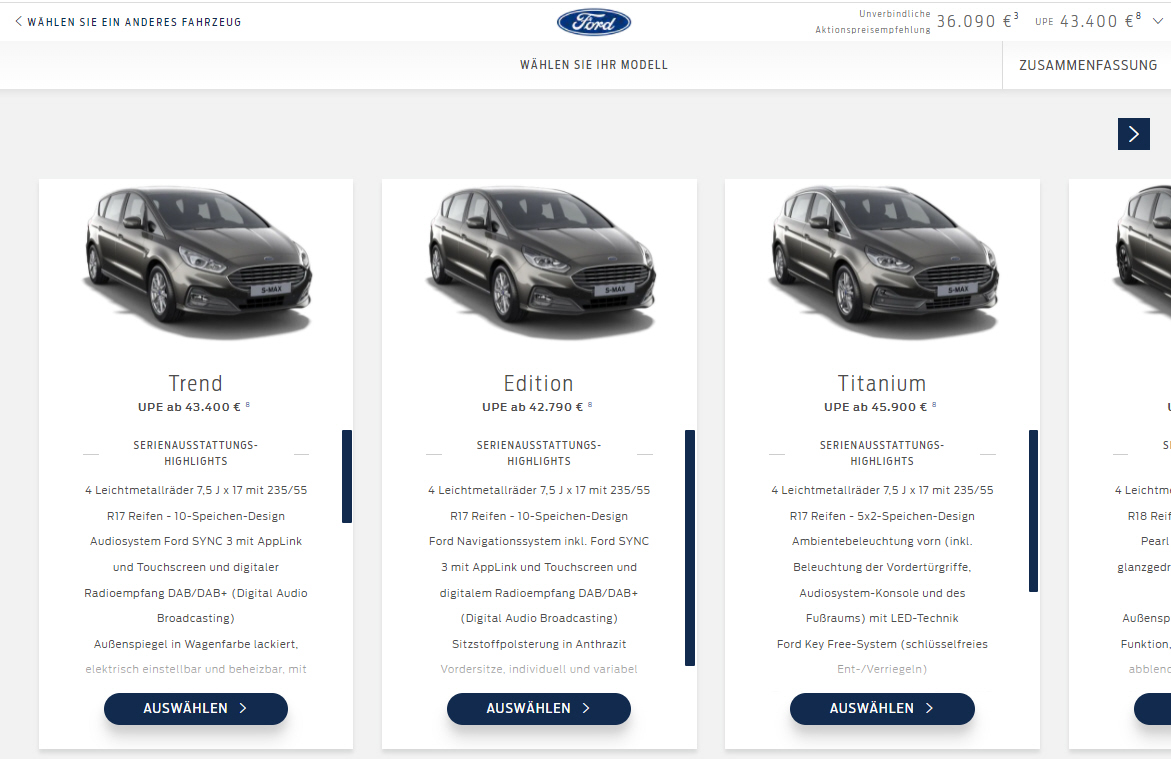Click the 'UPE ab 43.400 €' price
This screenshot has width=1171, height=759.
tap(189, 407)
